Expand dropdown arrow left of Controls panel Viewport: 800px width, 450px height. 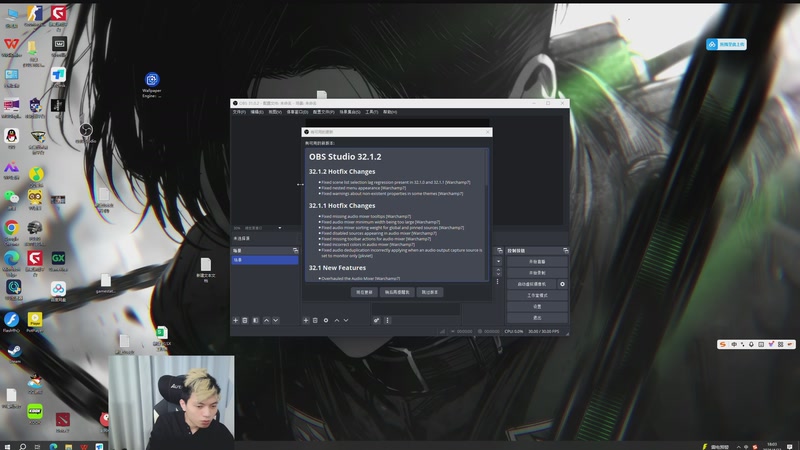coord(498,261)
